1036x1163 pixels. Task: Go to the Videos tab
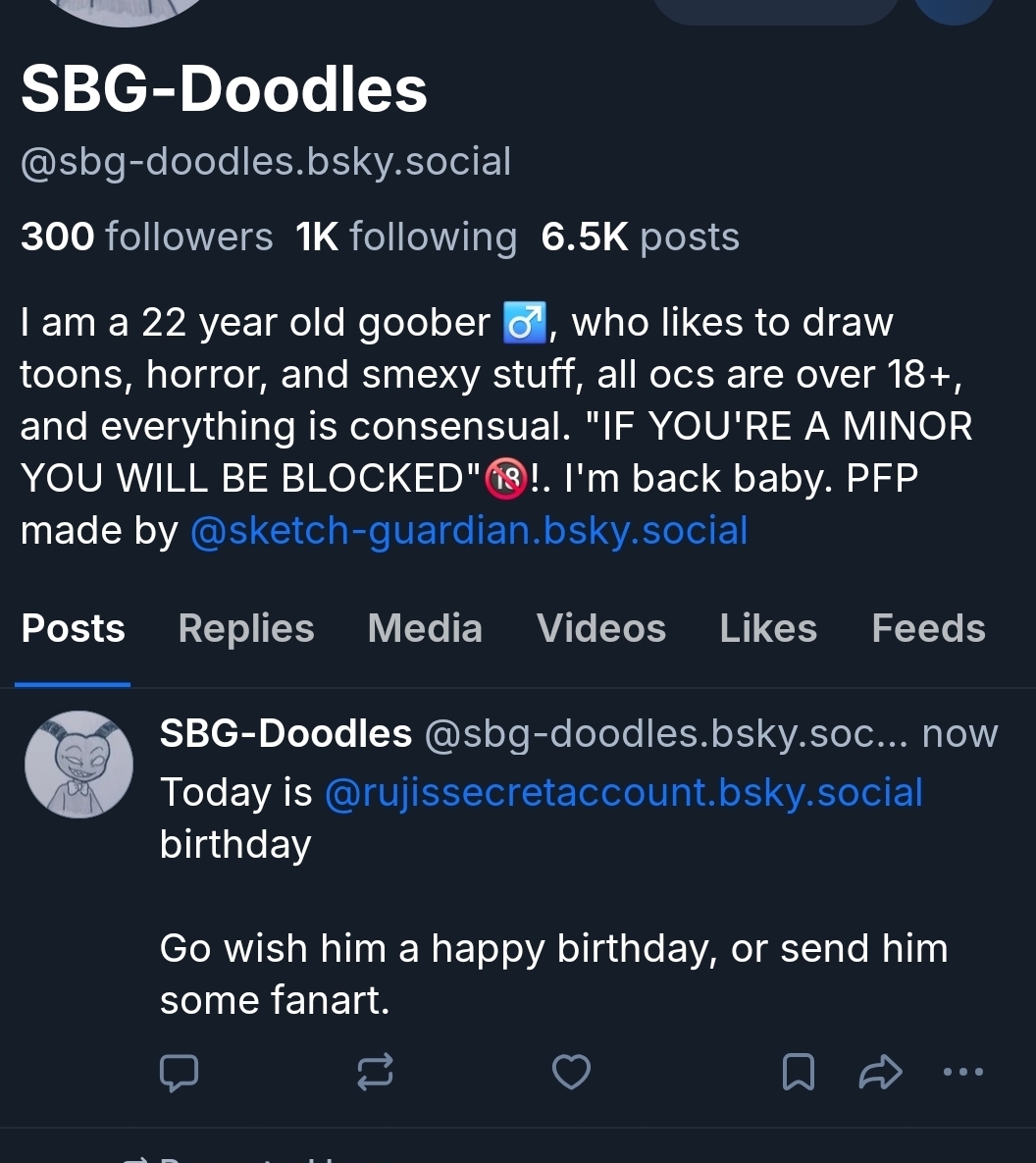[x=601, y=628]
